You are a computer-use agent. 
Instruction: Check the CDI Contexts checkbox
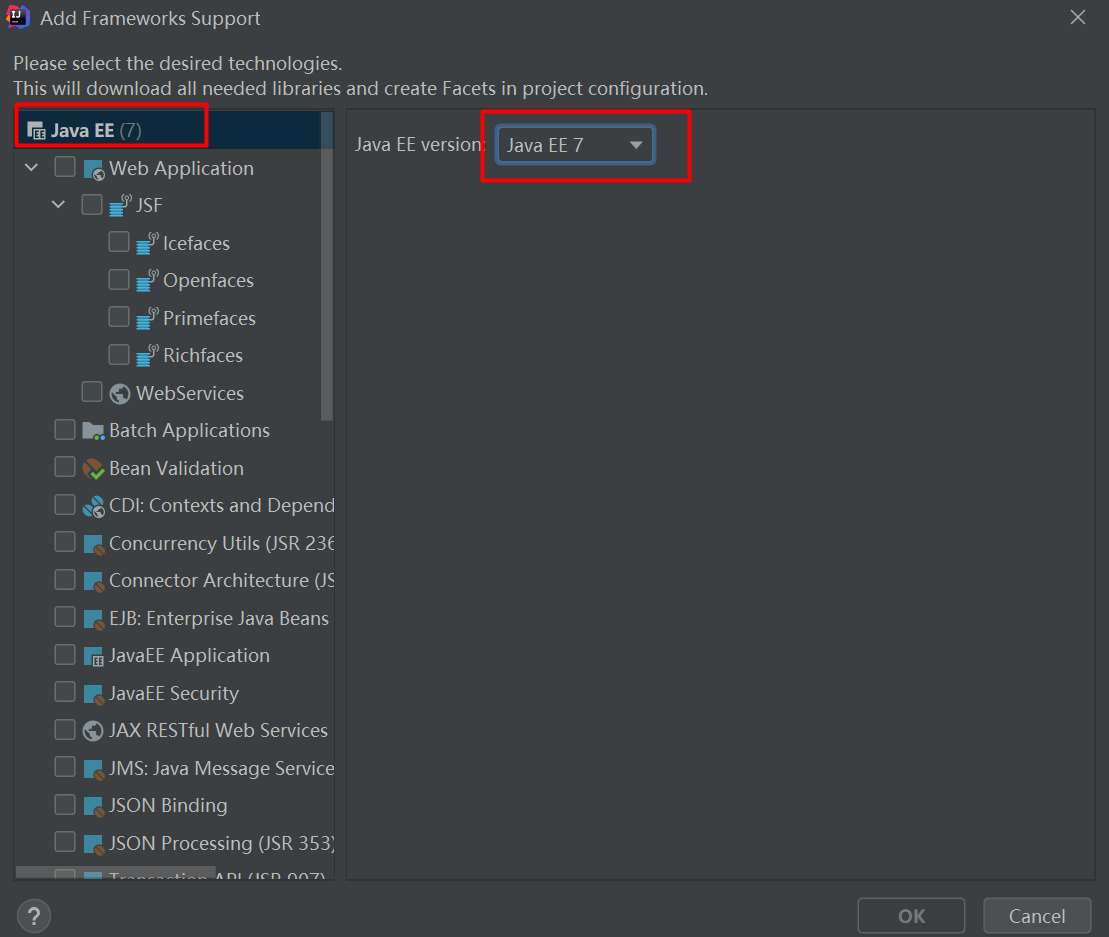pyautogui.click(x=65, y=504)
